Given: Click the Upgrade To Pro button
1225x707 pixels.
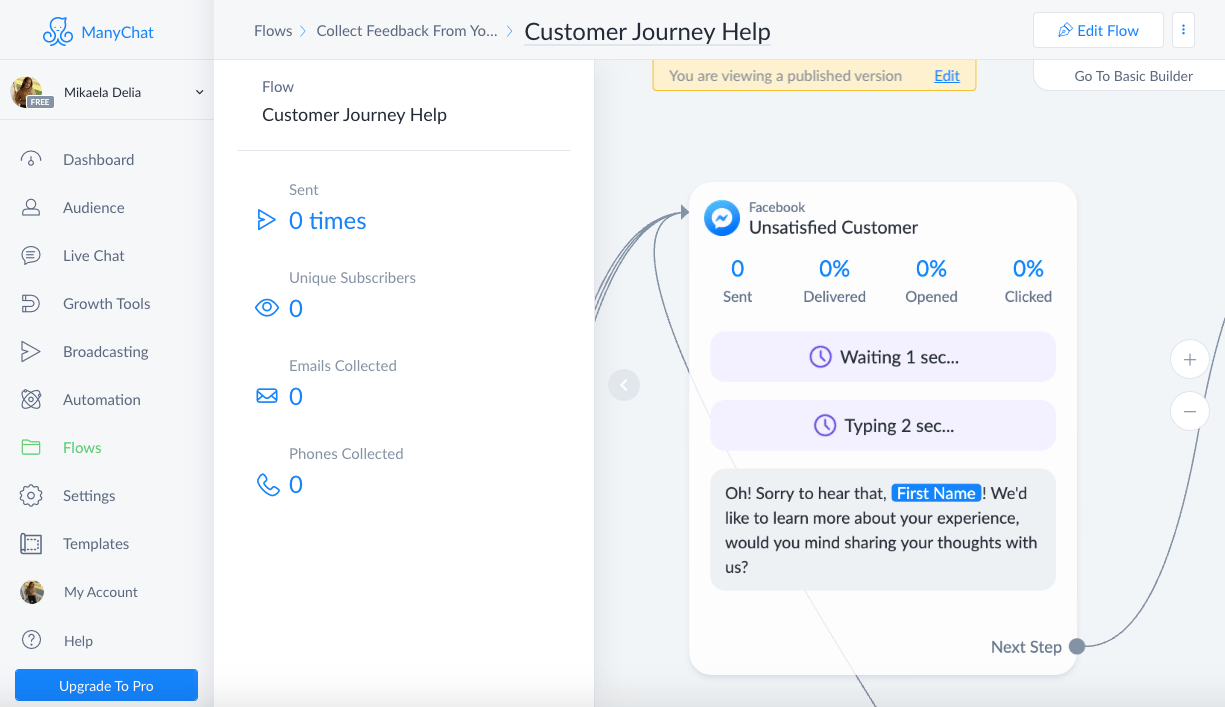Looking at the screenshot, I should click(x=106, y=685).
